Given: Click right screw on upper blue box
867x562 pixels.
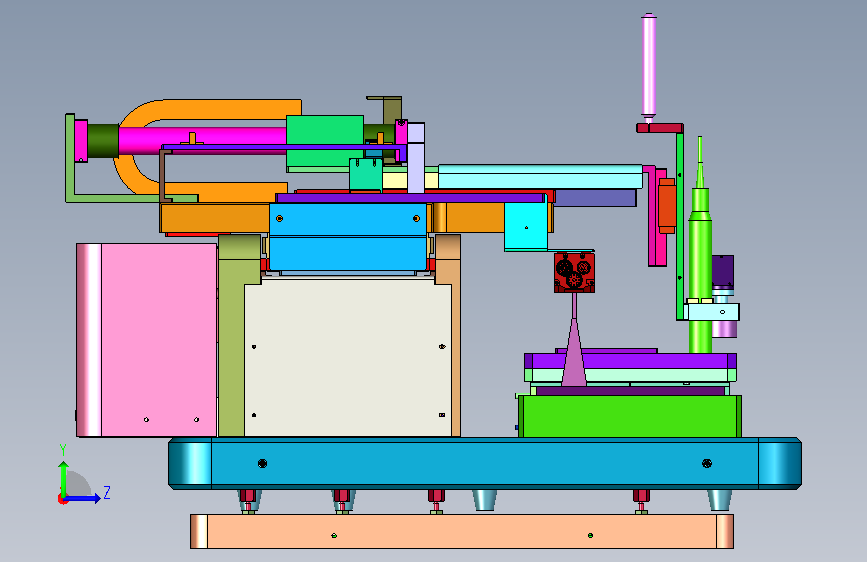Looking at the screenshot, I should 416,218.
